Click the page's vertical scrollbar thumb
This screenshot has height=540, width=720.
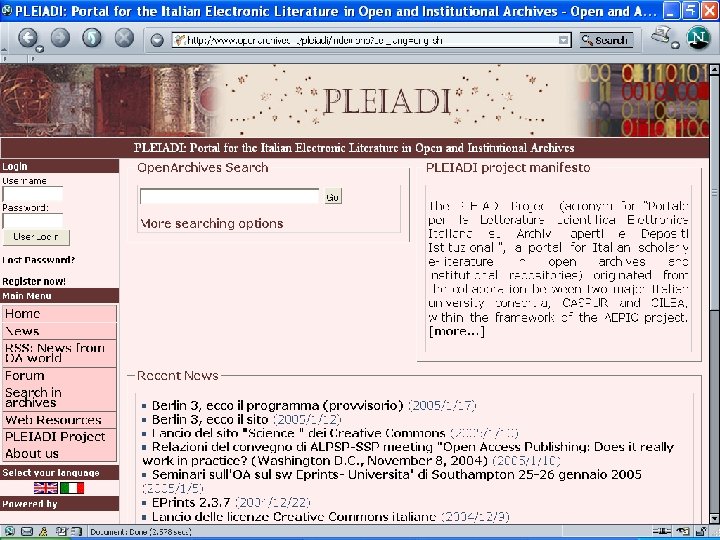[714, 193]
